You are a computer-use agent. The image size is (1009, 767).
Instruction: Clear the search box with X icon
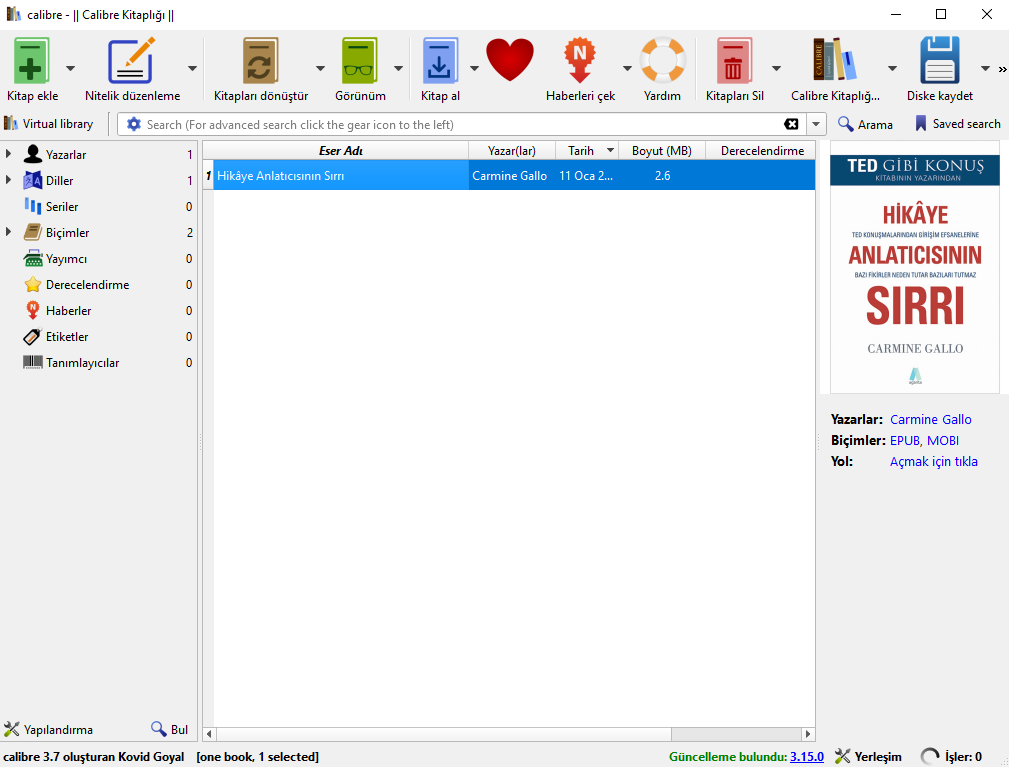click(x=791, y=124)
